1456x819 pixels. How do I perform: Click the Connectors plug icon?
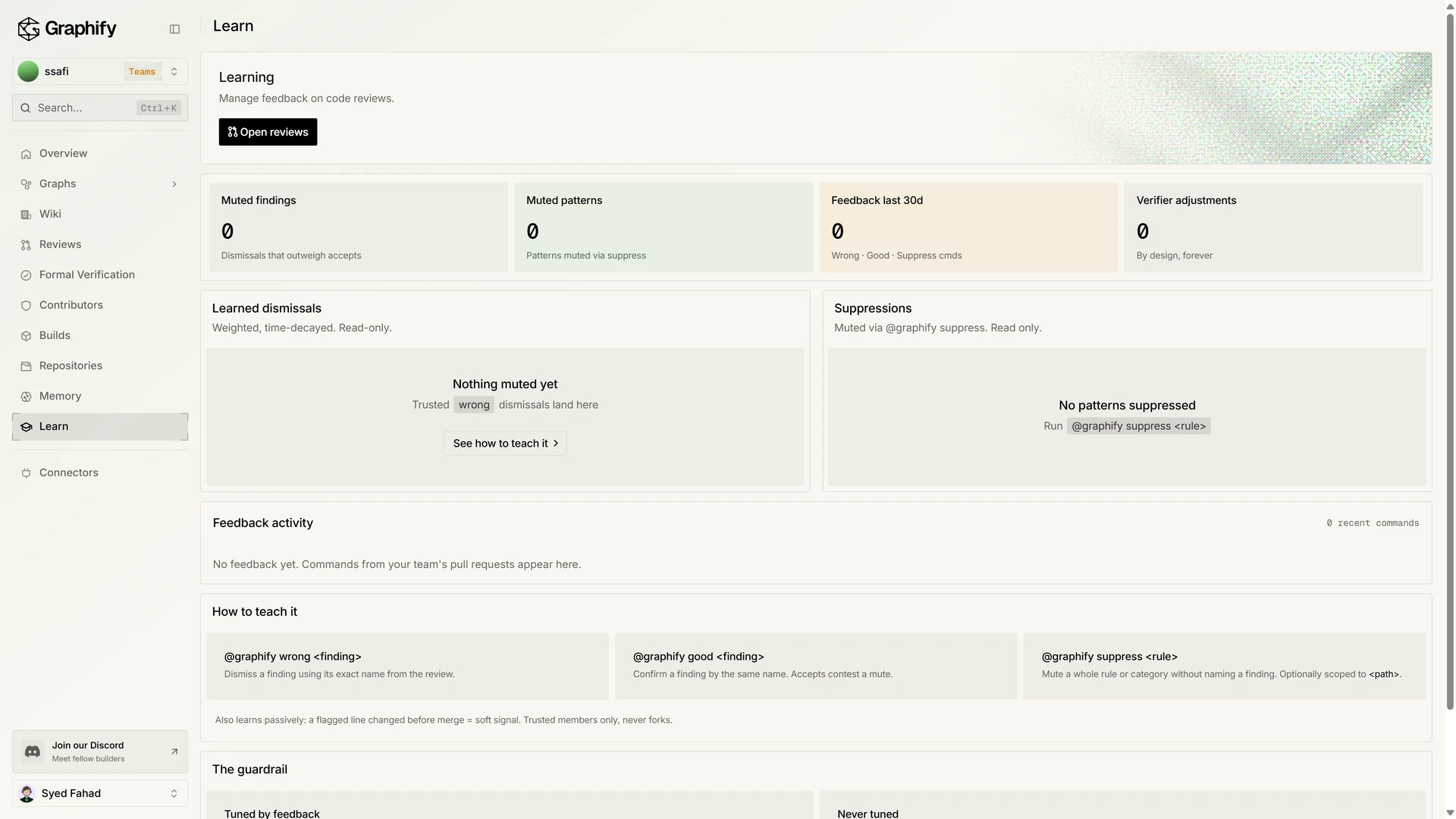[x=26, y=473]
